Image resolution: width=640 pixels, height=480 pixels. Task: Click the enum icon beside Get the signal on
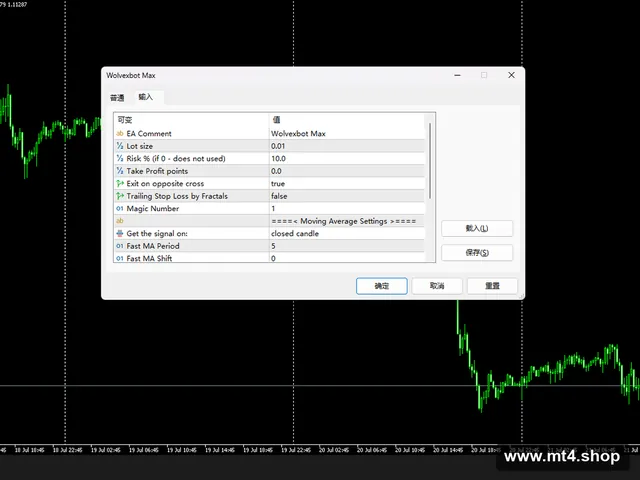click(x=120, y=233)
